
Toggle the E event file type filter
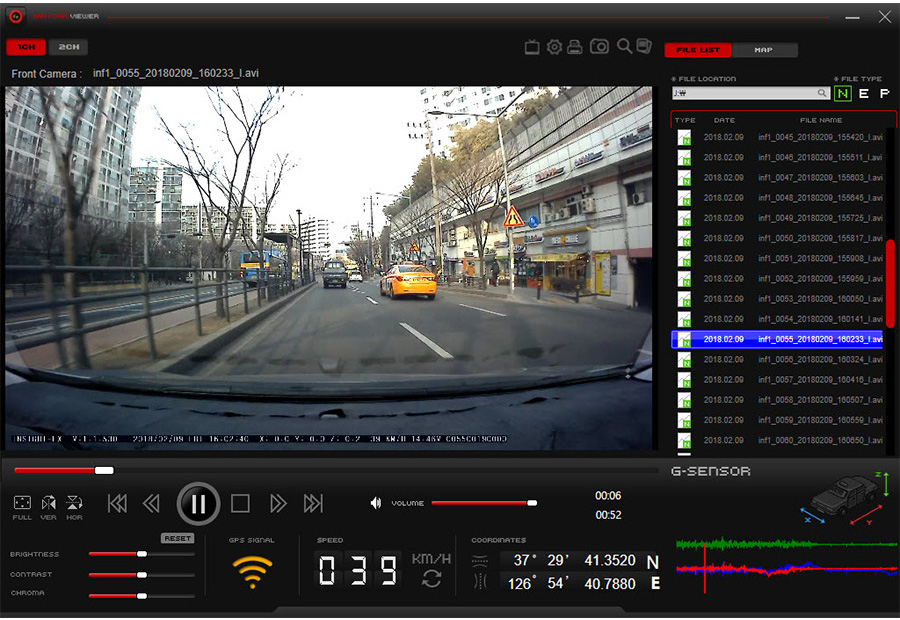click(863, 93)
